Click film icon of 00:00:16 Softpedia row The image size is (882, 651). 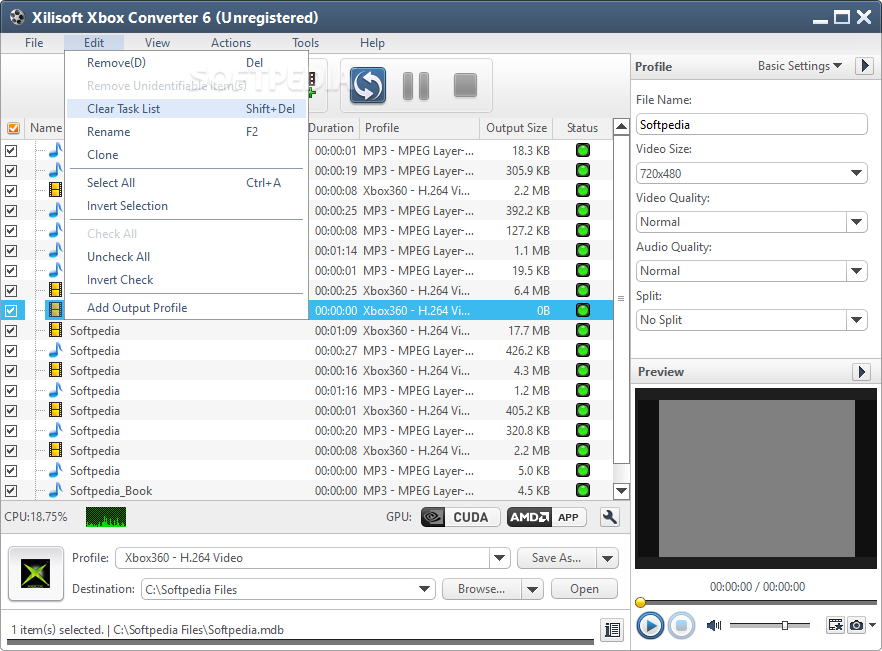coord(55,370)
